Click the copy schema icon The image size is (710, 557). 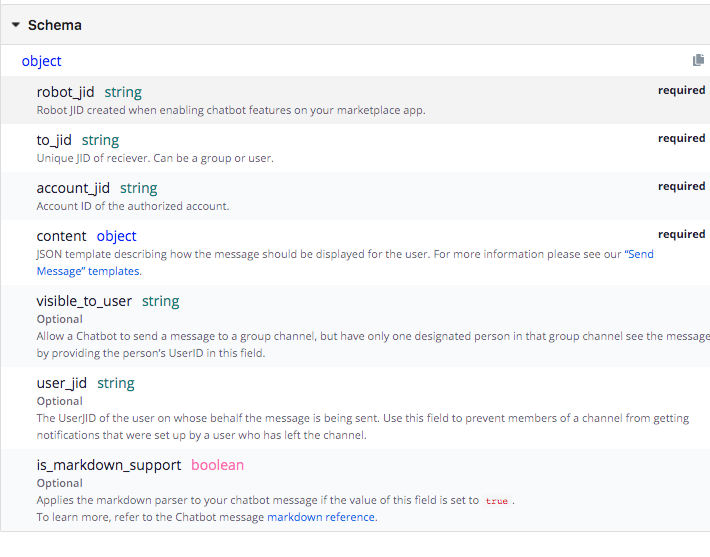coord(698,60)
